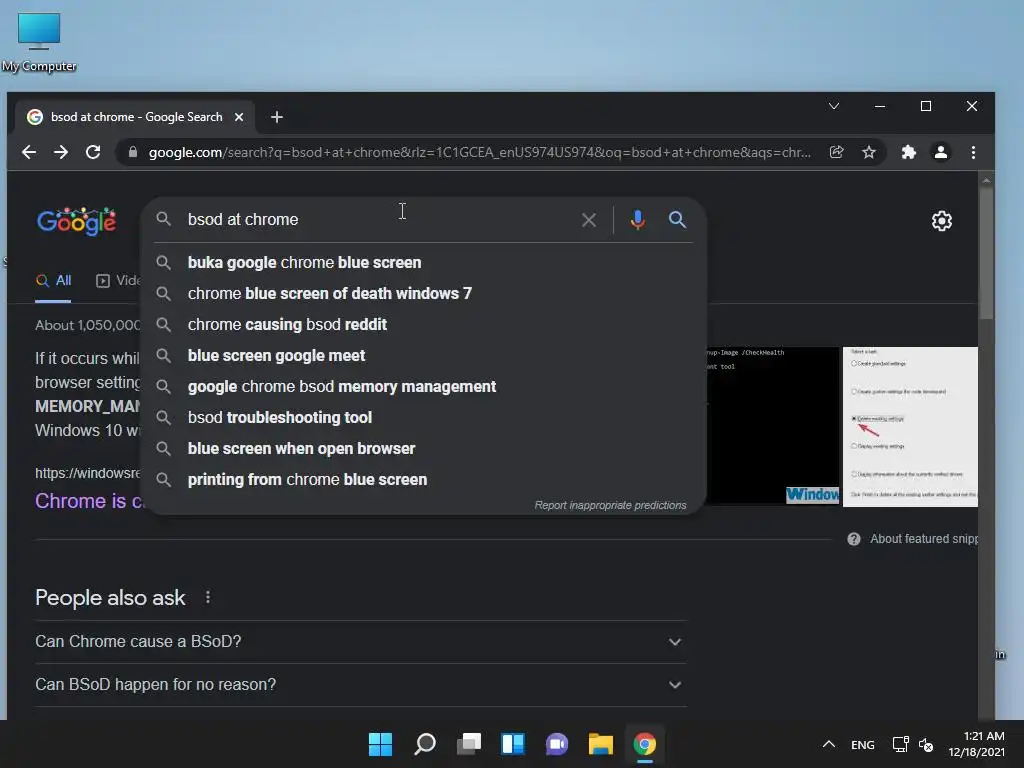The height and width of the screenshot is (768, 1024).
Task: Clear the Google search box text
Action: coord(589,220)
